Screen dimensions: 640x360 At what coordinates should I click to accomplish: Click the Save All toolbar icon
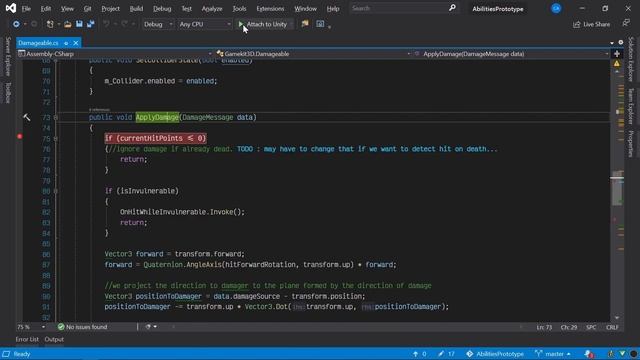[x=91, y=24]
